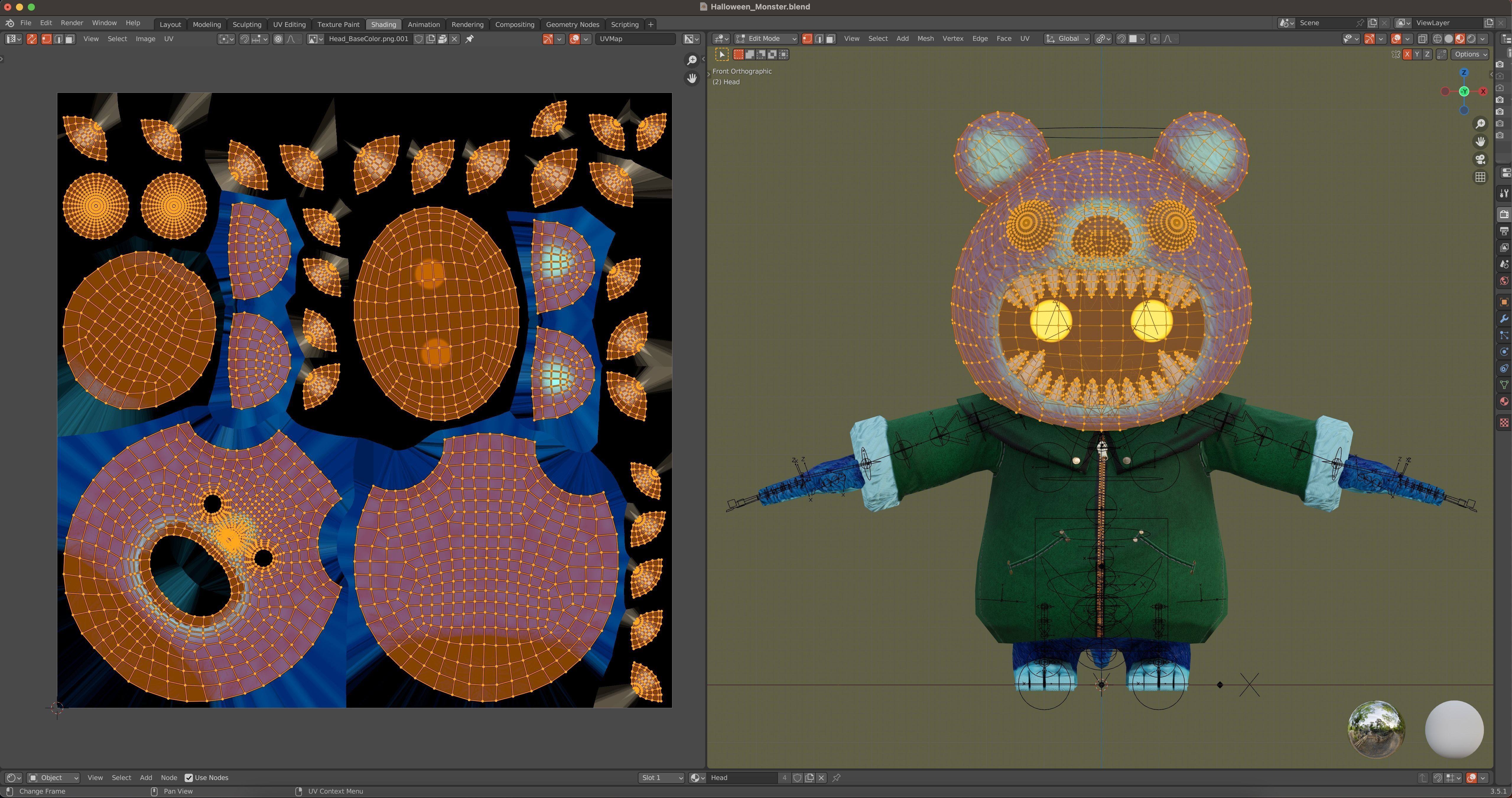This screenshot has height=798, width=1512.
Task: Open the Edit Mode selector dropdown
Action: click(x=767, y=39)
